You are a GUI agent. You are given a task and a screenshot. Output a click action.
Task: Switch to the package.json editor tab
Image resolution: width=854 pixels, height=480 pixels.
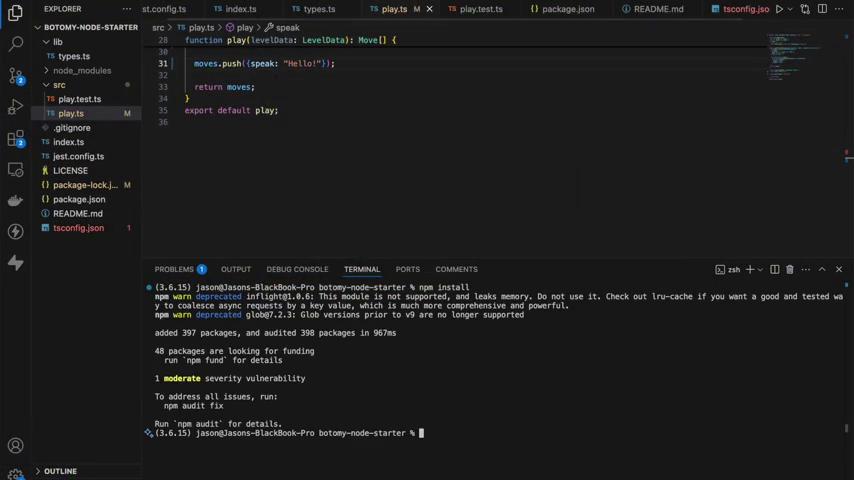[567, 9]
